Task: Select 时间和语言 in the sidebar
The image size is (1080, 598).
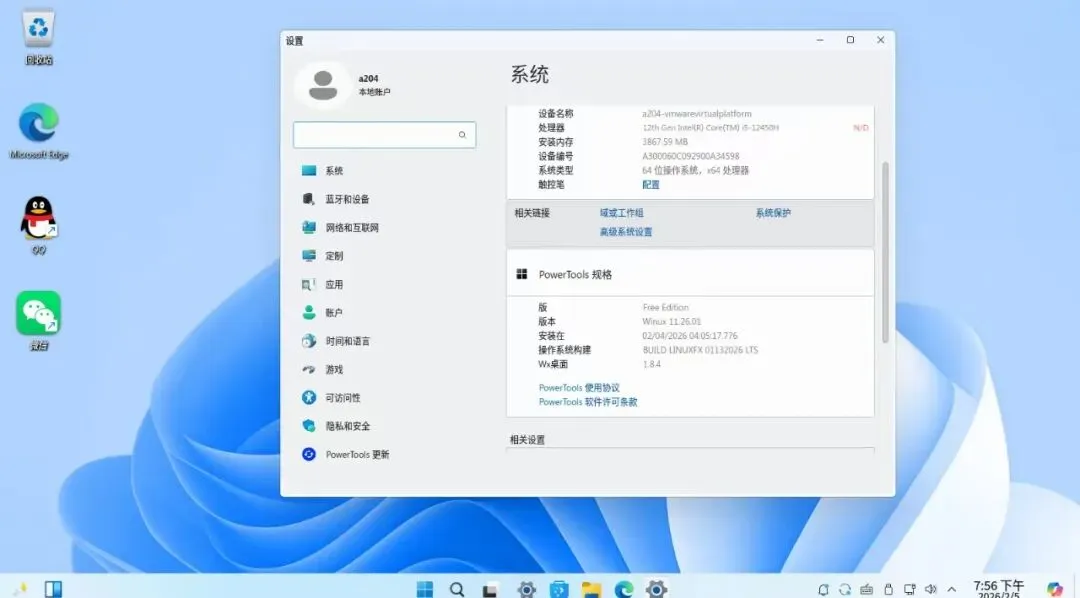Action: click(x=347, y=341)
